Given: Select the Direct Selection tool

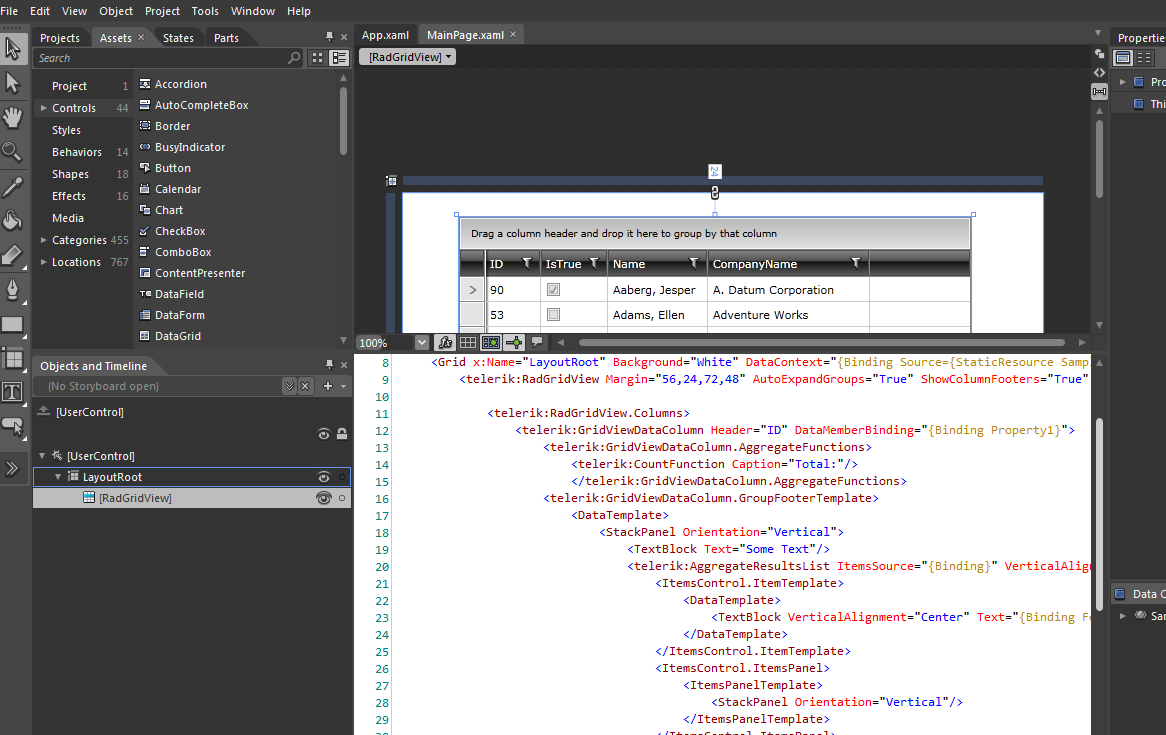Looking at the screenshot, I should [x=13, y=82].
